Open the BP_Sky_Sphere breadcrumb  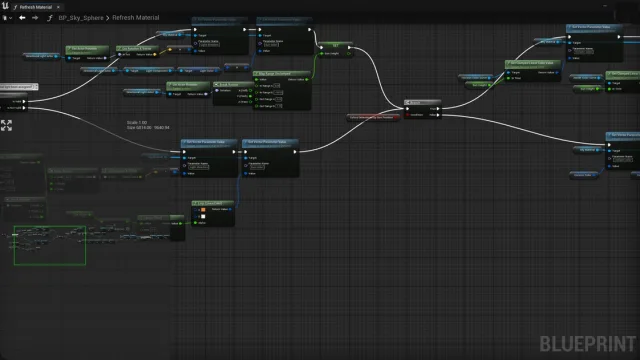pos(81,18)
